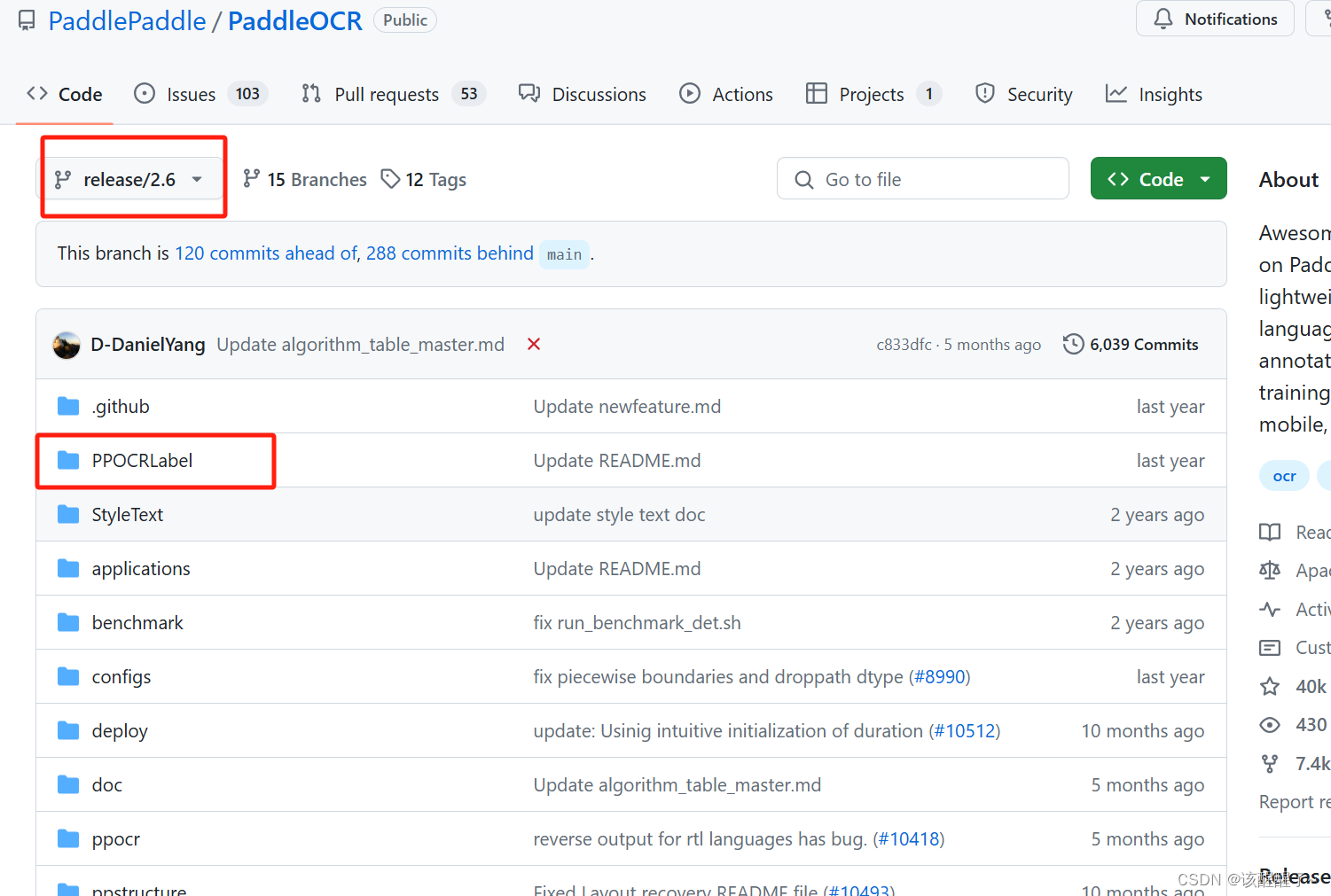Viewport: 1331px width, 896px height.
Task: Click the 40k stars icon
Action: click(1270, 686)
